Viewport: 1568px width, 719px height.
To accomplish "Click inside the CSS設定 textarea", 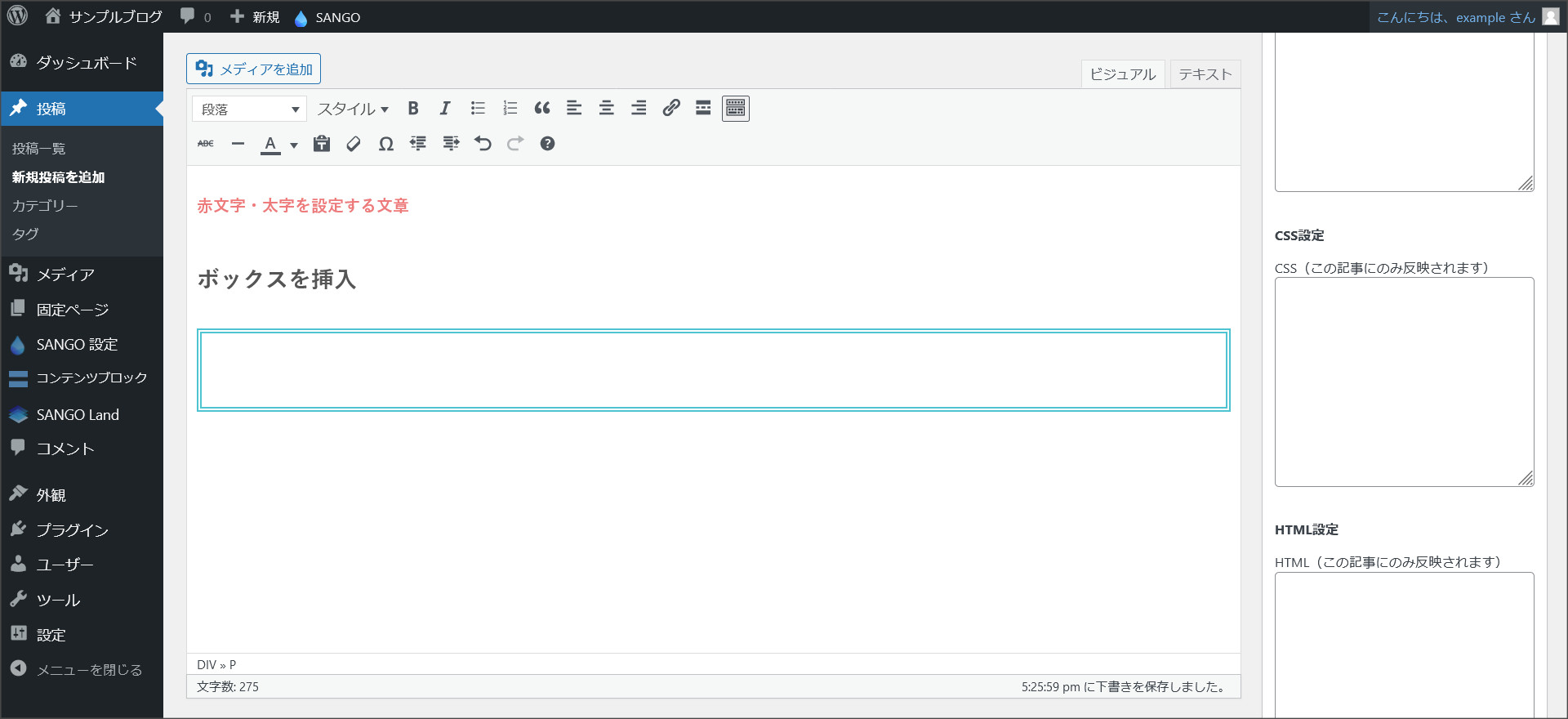I will click(x=1403, y=381).
